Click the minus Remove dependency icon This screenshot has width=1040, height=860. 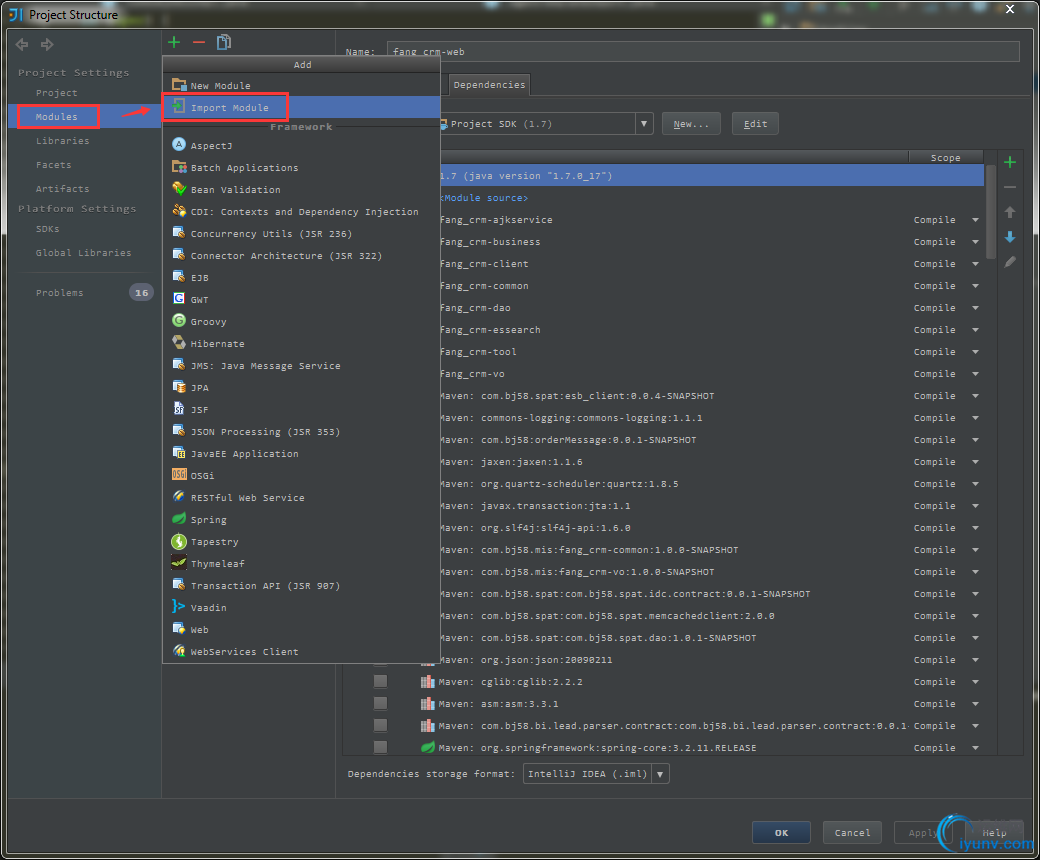(1009, 188)
